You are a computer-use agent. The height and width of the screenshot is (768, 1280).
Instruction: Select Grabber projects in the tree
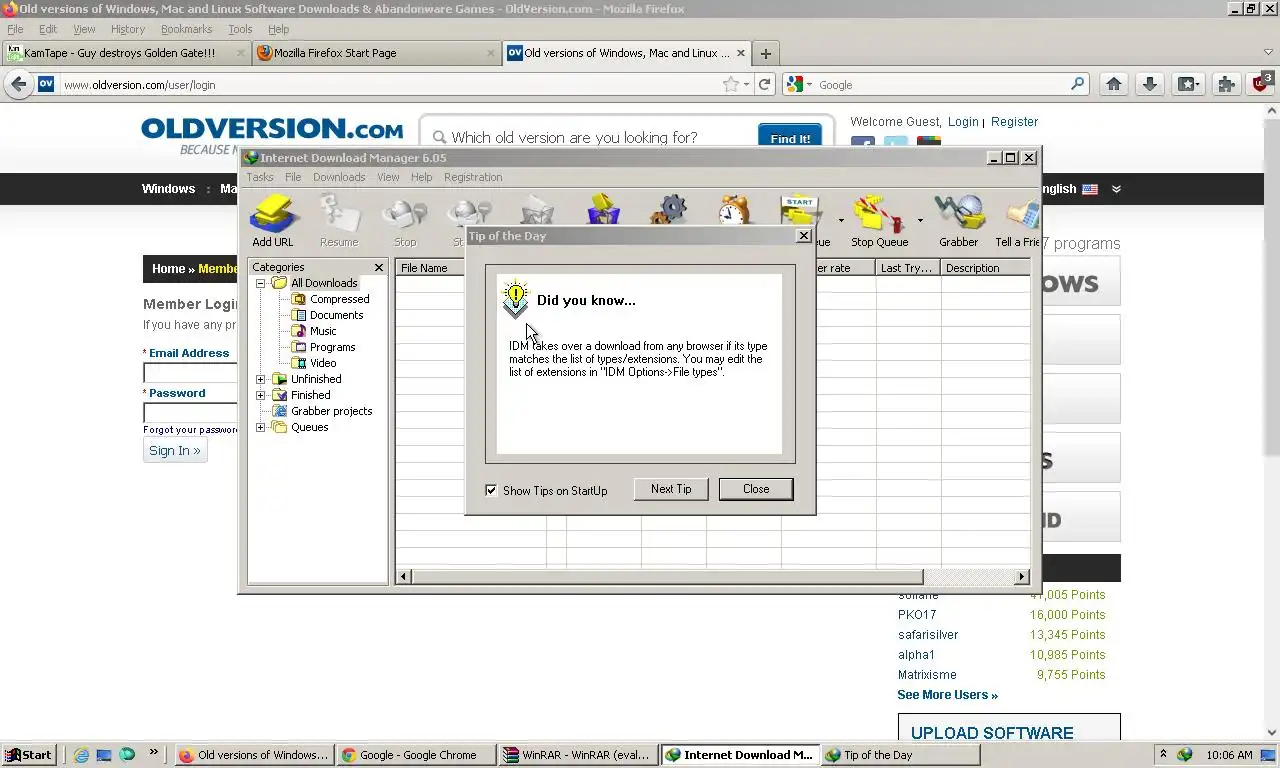click(x=331, y=411)
